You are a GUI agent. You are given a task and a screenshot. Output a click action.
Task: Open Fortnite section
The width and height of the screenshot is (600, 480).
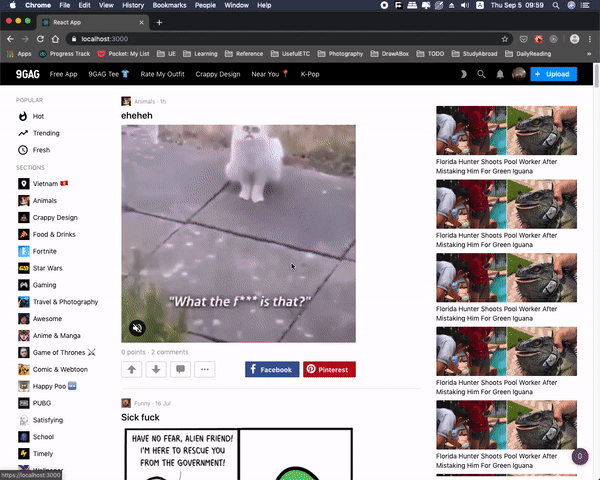(37, 251)
